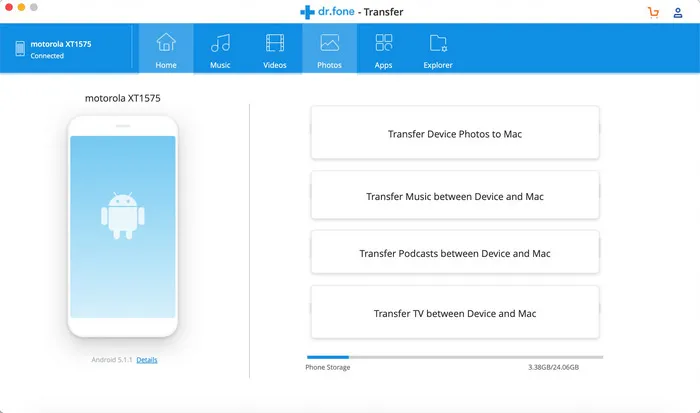
Task: Go to the Photos tab
Action: (x=329, y=48)
